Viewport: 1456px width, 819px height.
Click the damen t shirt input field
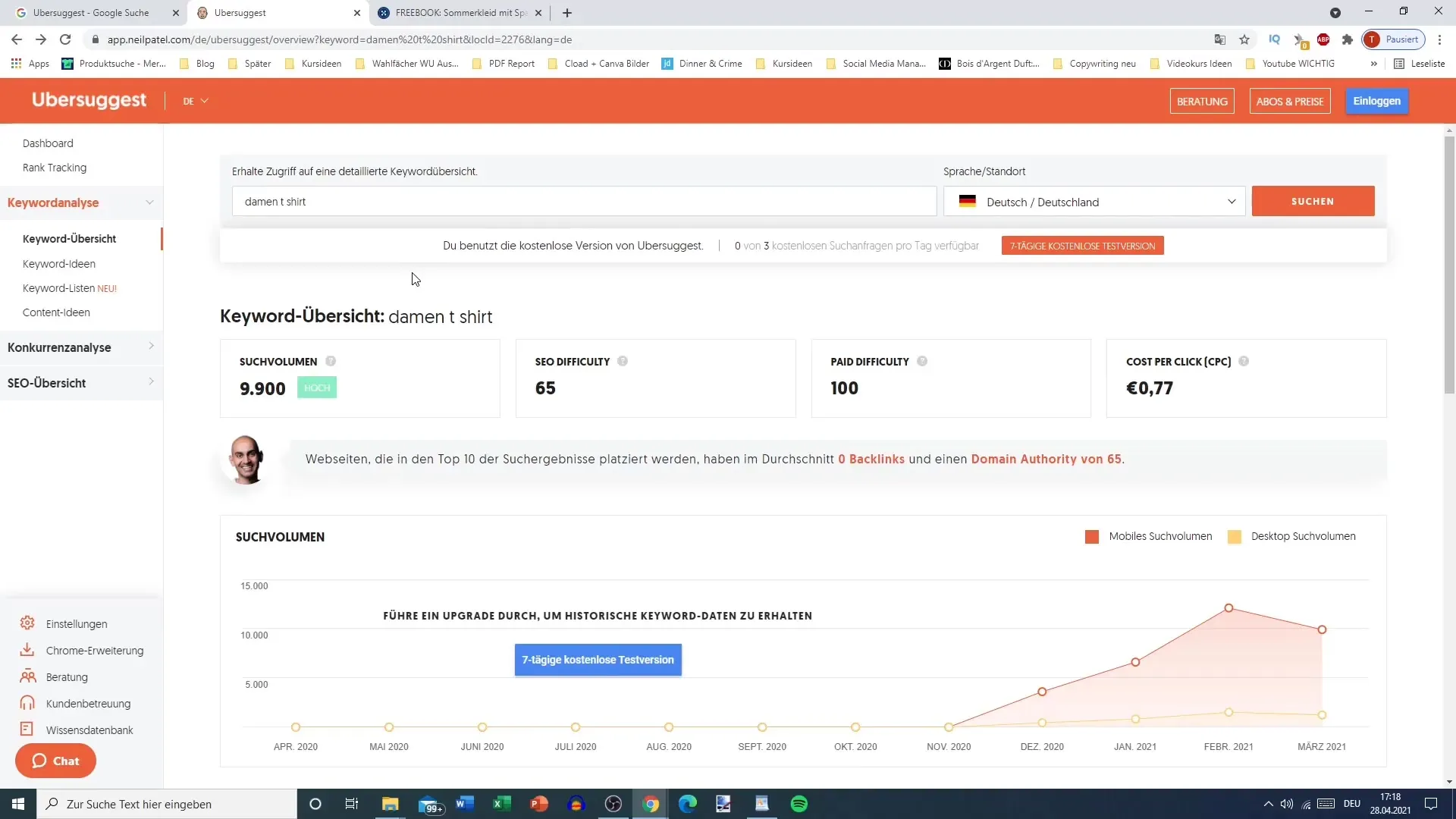pos(585,201)
